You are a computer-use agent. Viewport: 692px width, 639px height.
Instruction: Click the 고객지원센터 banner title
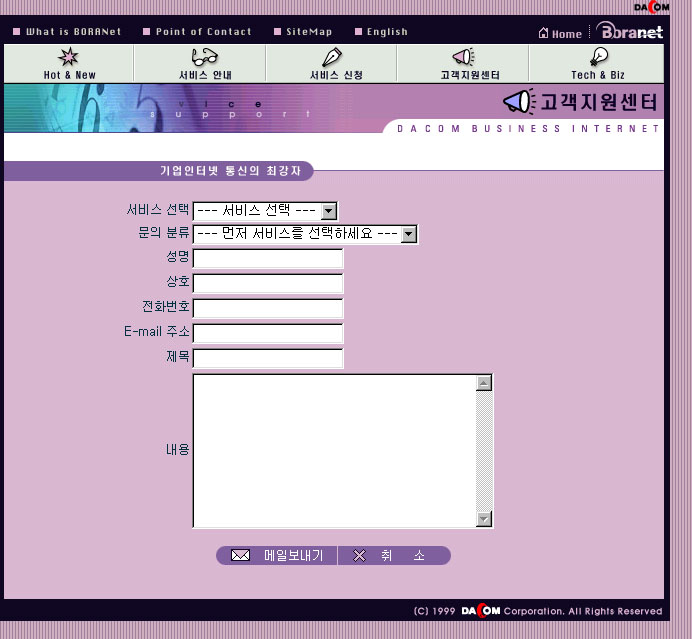point(598,102)
